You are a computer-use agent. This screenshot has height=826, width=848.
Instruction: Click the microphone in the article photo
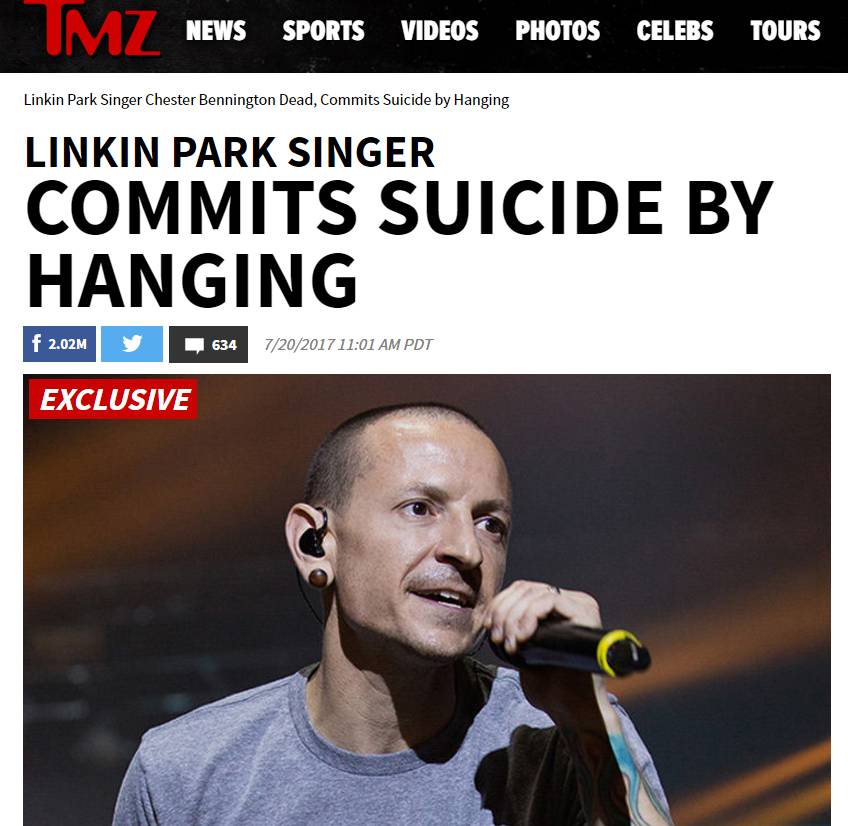(573, 647)
